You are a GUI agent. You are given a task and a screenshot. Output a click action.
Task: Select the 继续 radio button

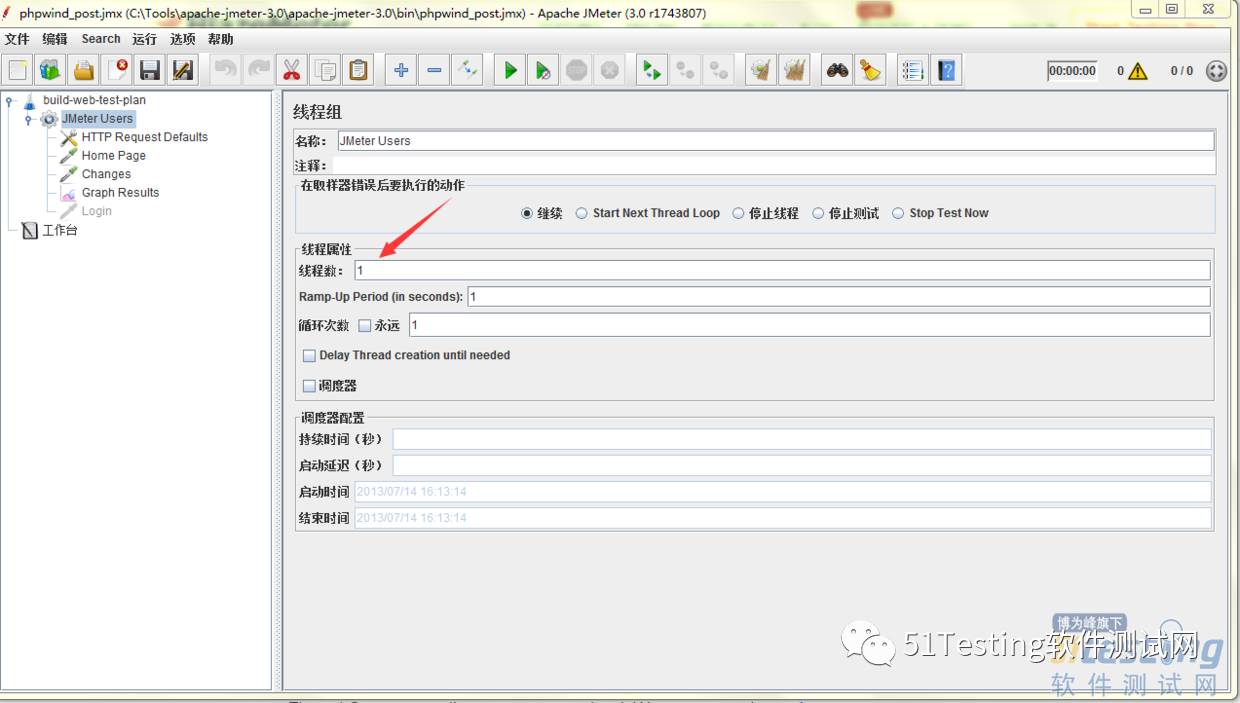[x=527, y=213]
